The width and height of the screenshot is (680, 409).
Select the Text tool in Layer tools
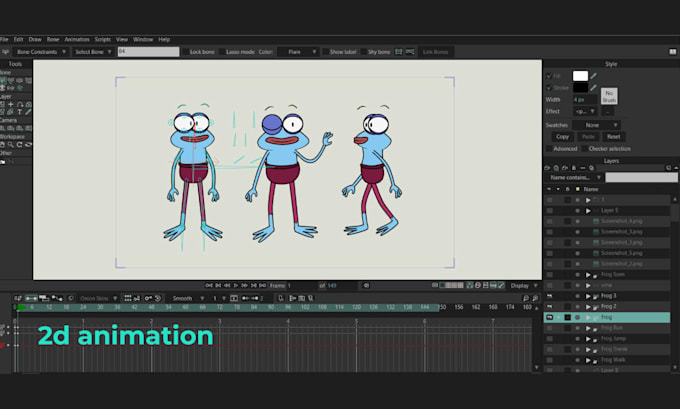20,112
